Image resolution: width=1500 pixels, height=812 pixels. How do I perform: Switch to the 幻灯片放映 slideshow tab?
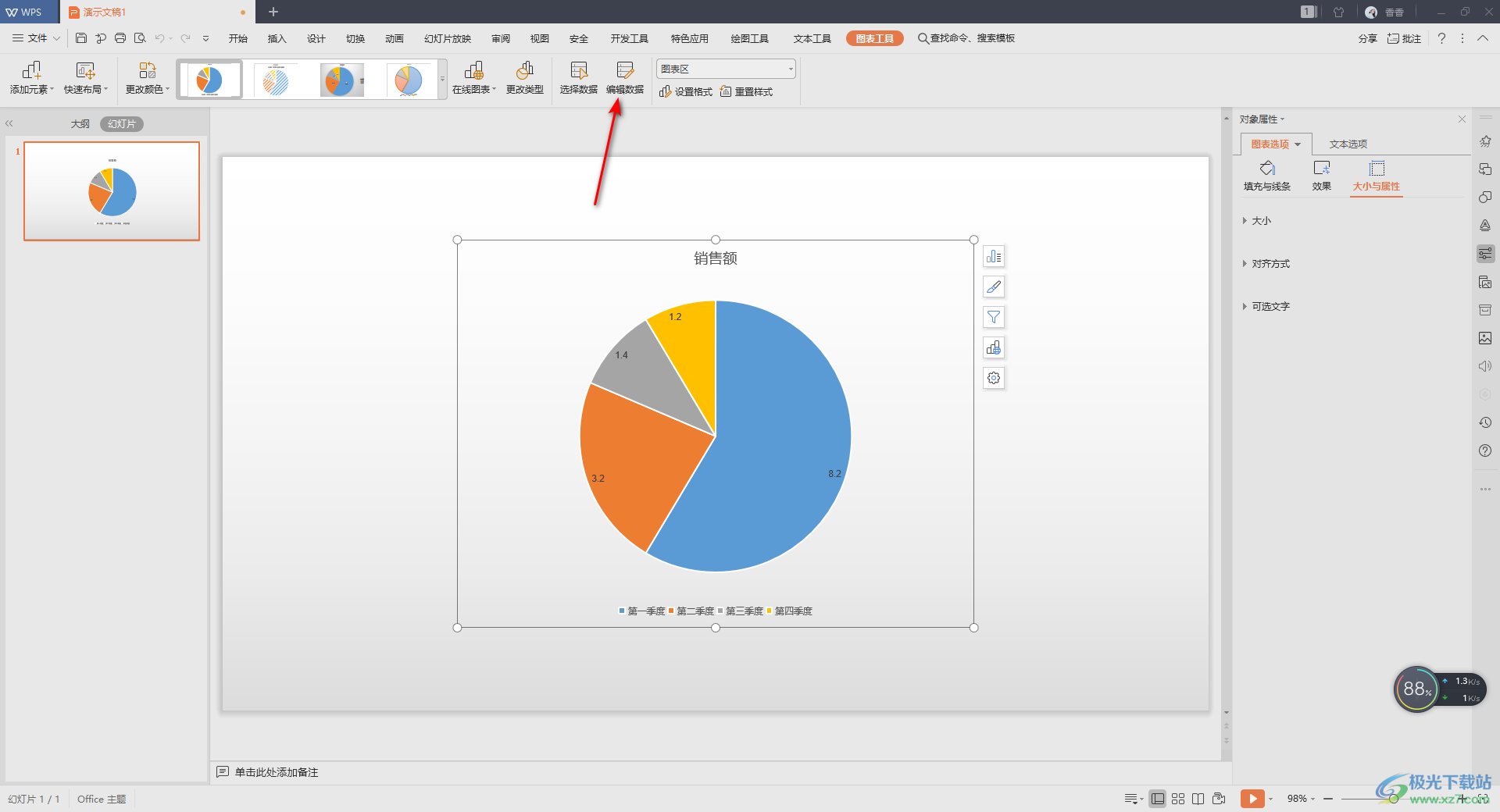tap(448, 38)
